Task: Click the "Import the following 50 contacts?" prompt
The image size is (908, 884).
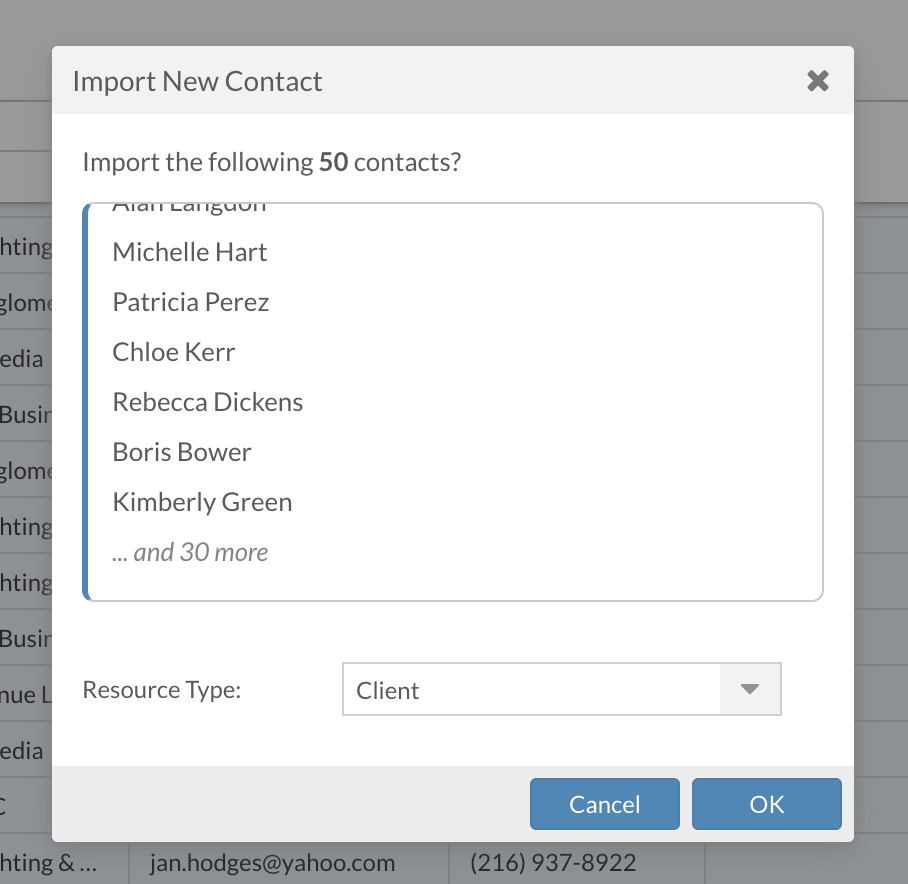Action: click(x=271, y=162)
